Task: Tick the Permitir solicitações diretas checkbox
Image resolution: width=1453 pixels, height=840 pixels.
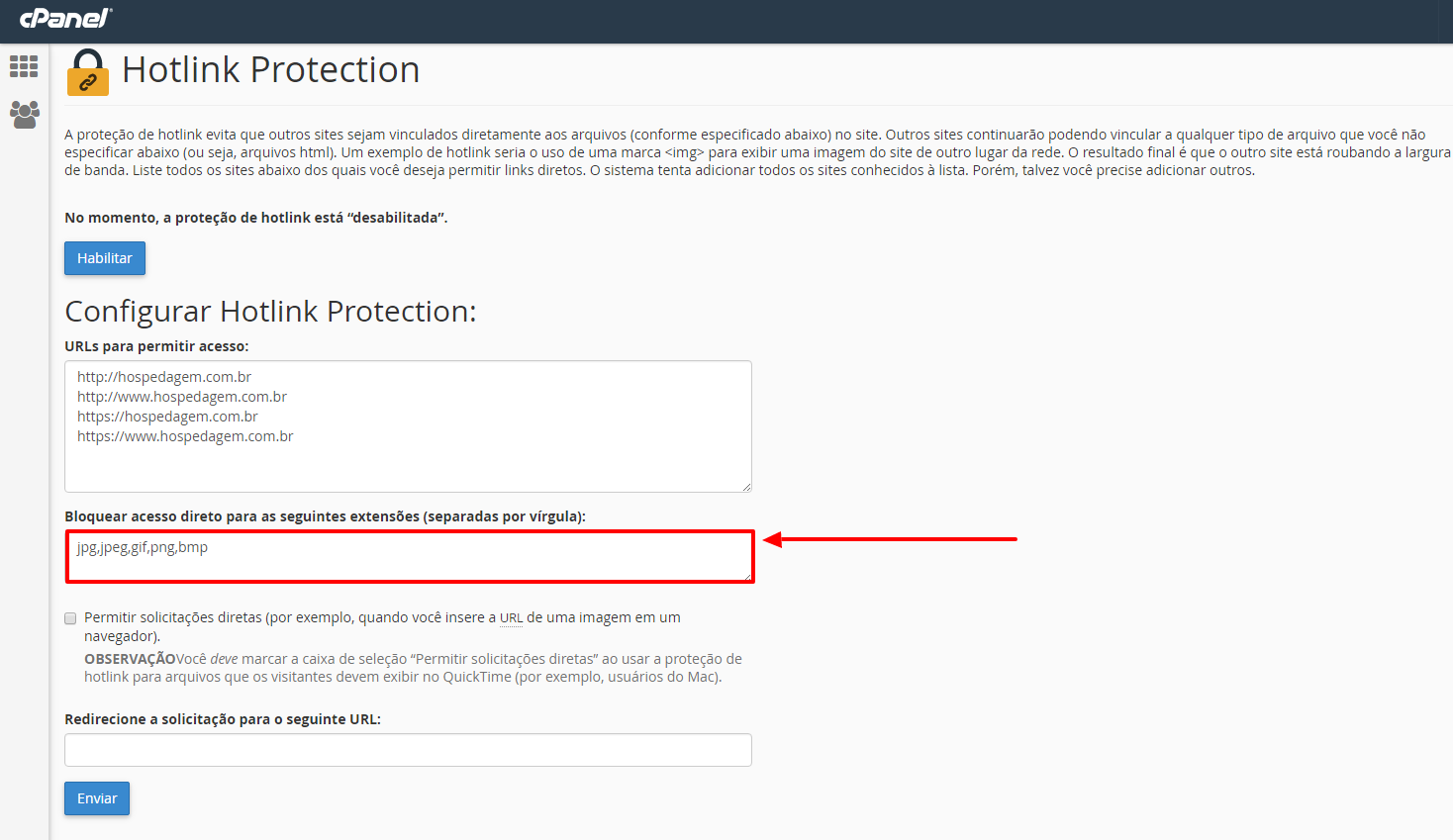Action: tap(70, 618)
